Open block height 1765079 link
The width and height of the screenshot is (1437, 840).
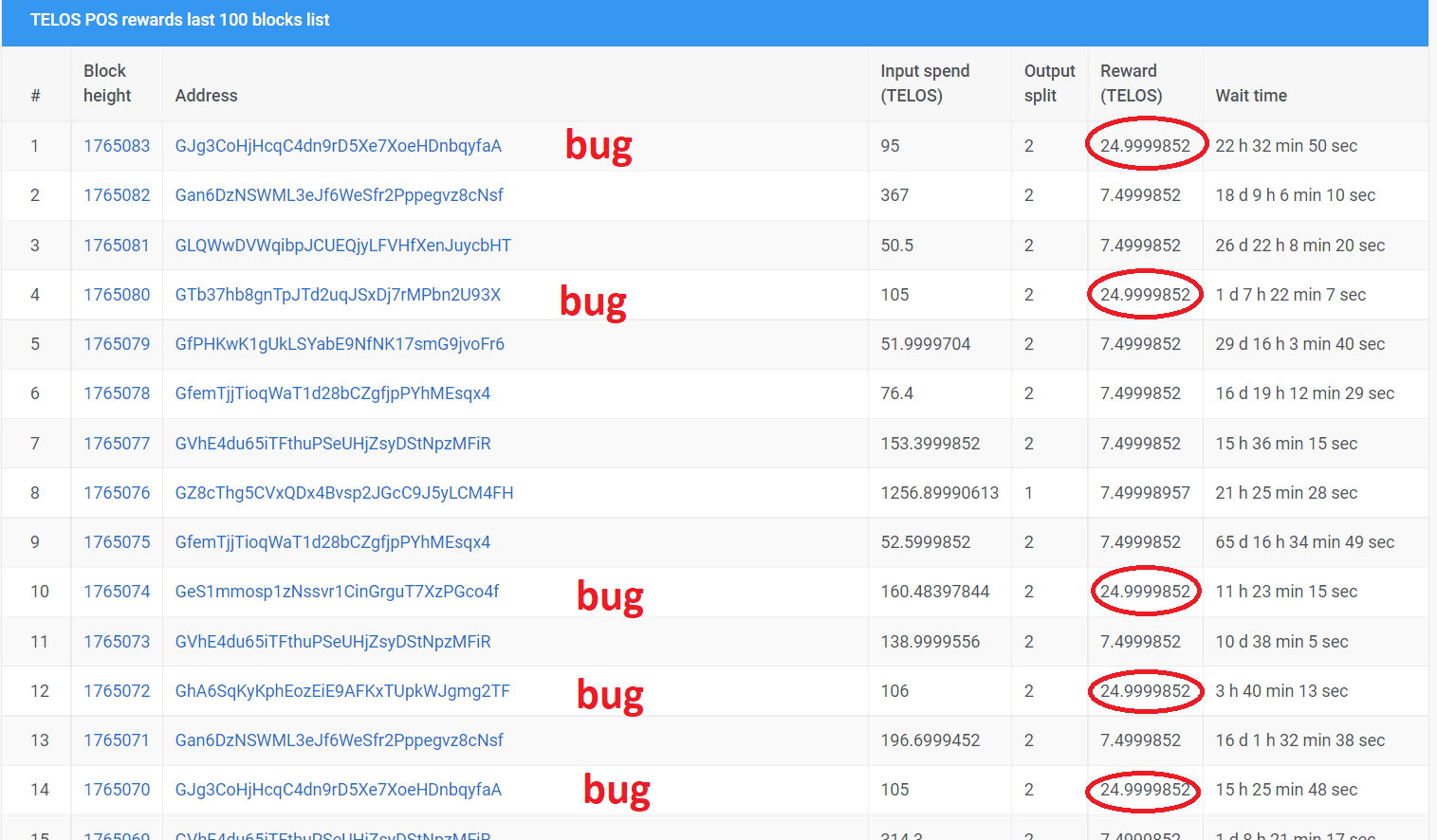click(117, 344)
